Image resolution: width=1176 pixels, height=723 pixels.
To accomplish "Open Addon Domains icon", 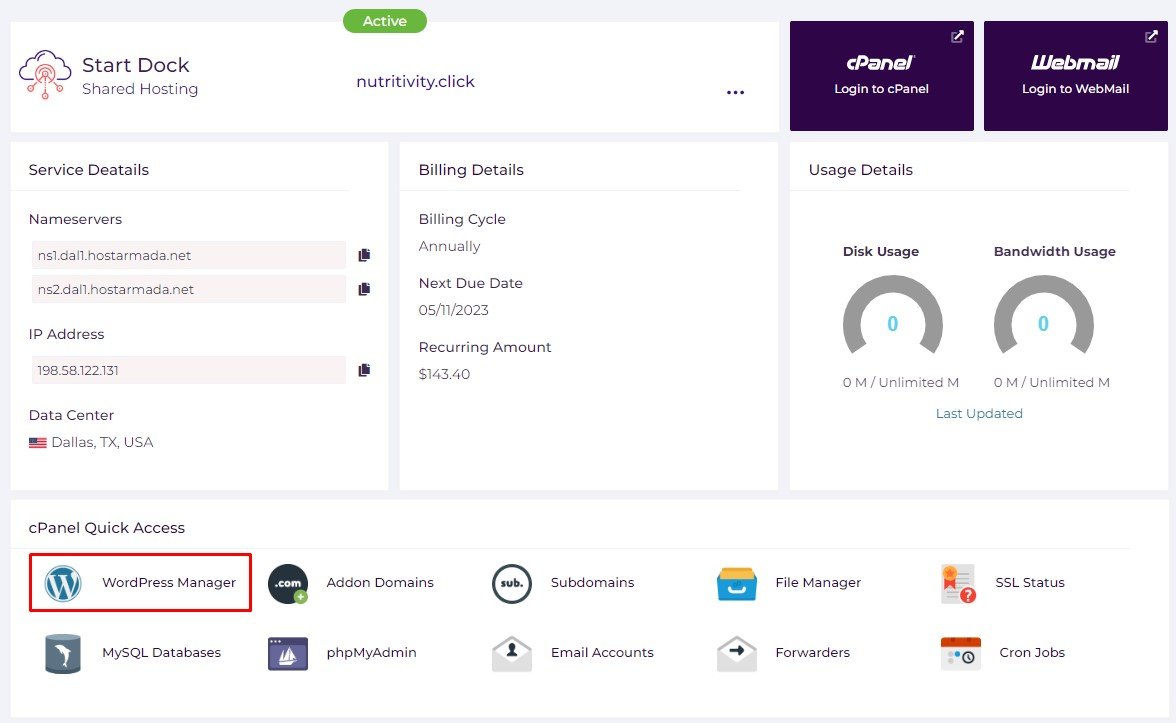I will (x=287, y=583).
